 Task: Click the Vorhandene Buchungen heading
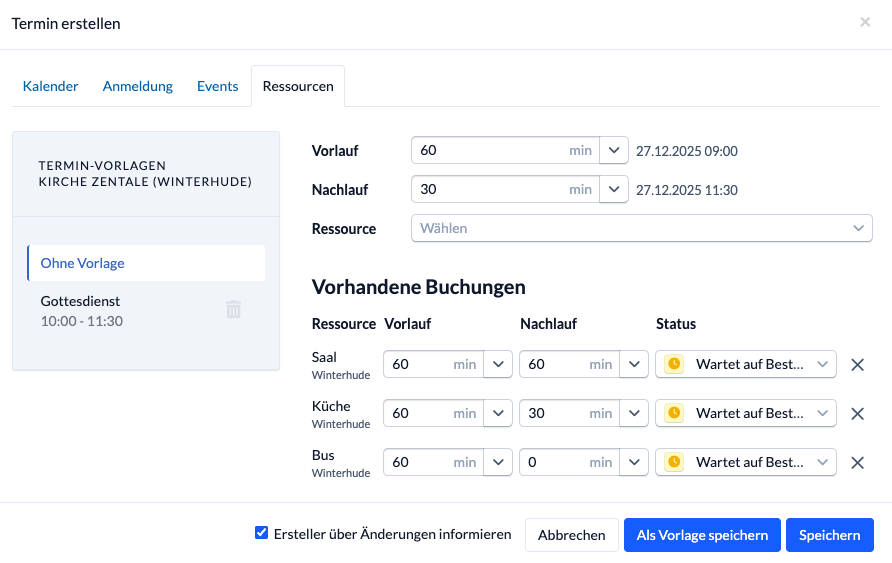point(419,287)
